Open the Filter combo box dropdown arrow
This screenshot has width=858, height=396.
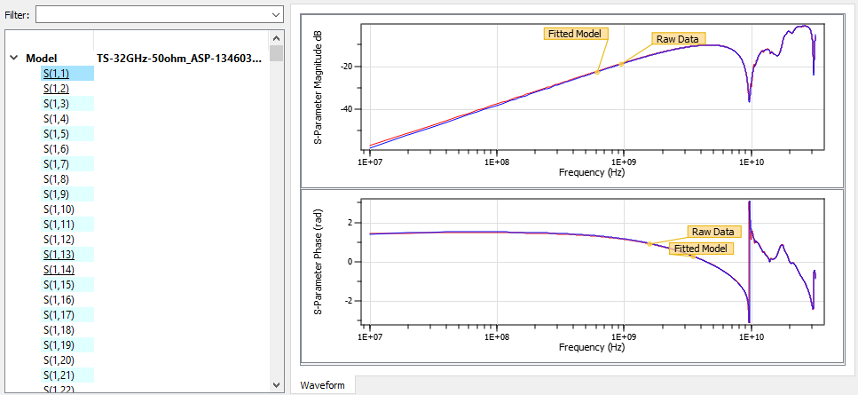[276, 15]
